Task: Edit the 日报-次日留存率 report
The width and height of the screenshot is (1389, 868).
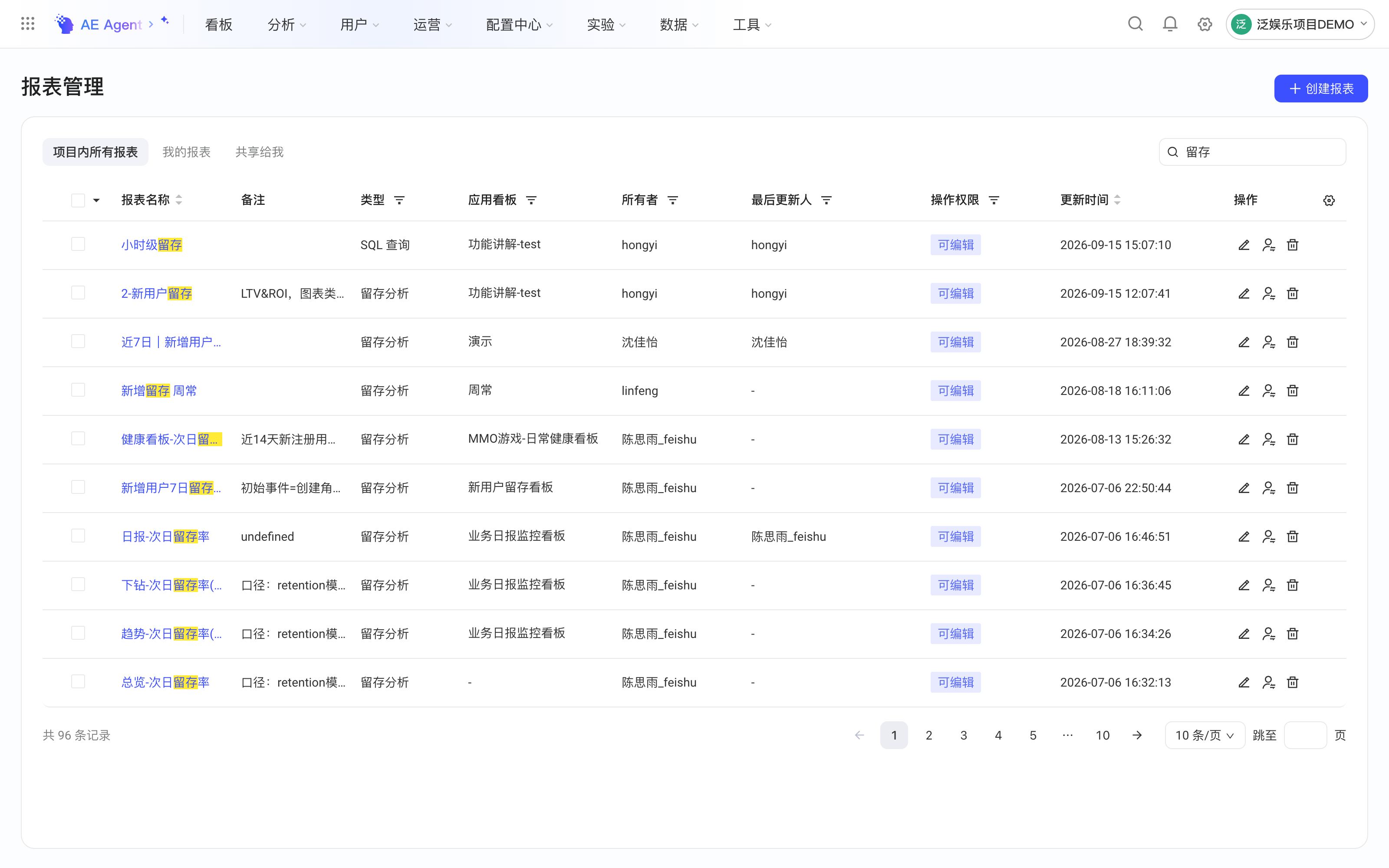Action: [x=1244, y=537]
